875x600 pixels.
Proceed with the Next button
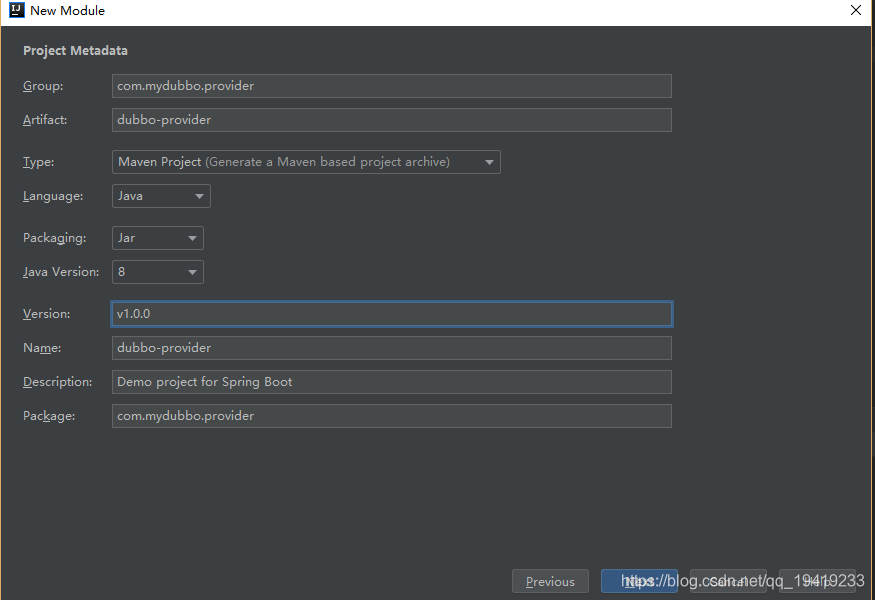[640, 581]
